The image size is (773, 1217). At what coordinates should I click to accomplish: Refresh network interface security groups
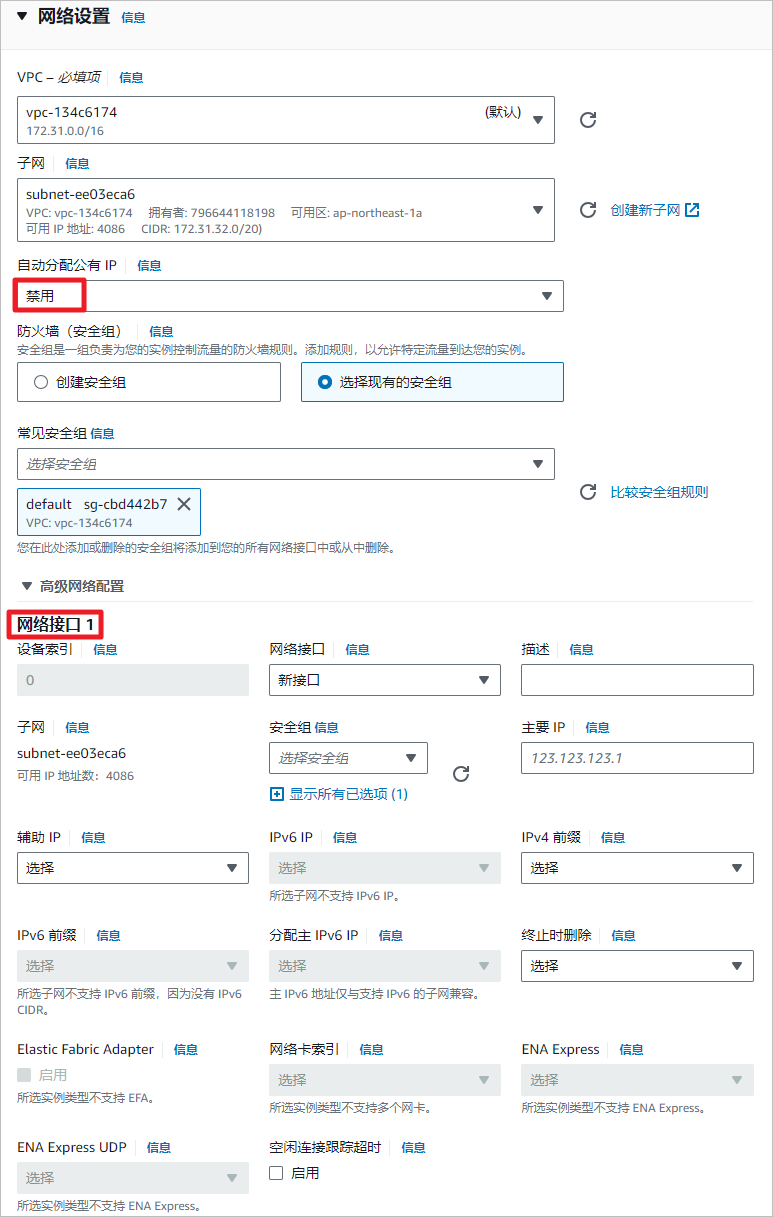pos(461,774)
